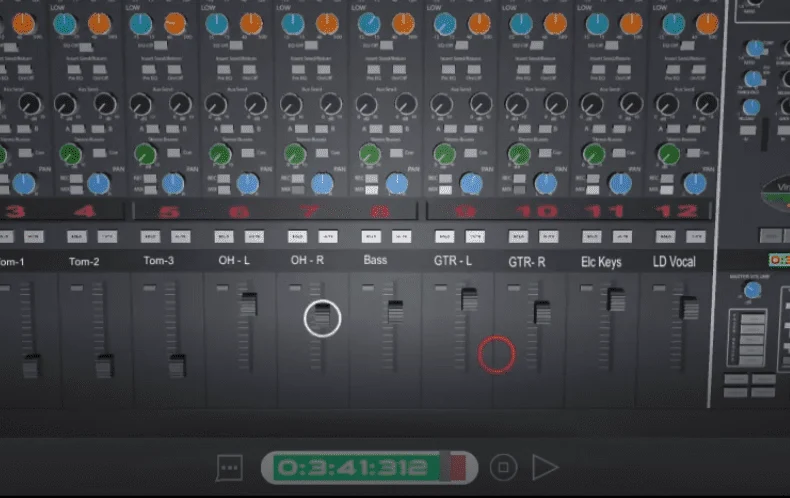Screen dimensions: 790x498
Task: Click the green stereo busses knob on GTR- R
Action: click(518, 154)
